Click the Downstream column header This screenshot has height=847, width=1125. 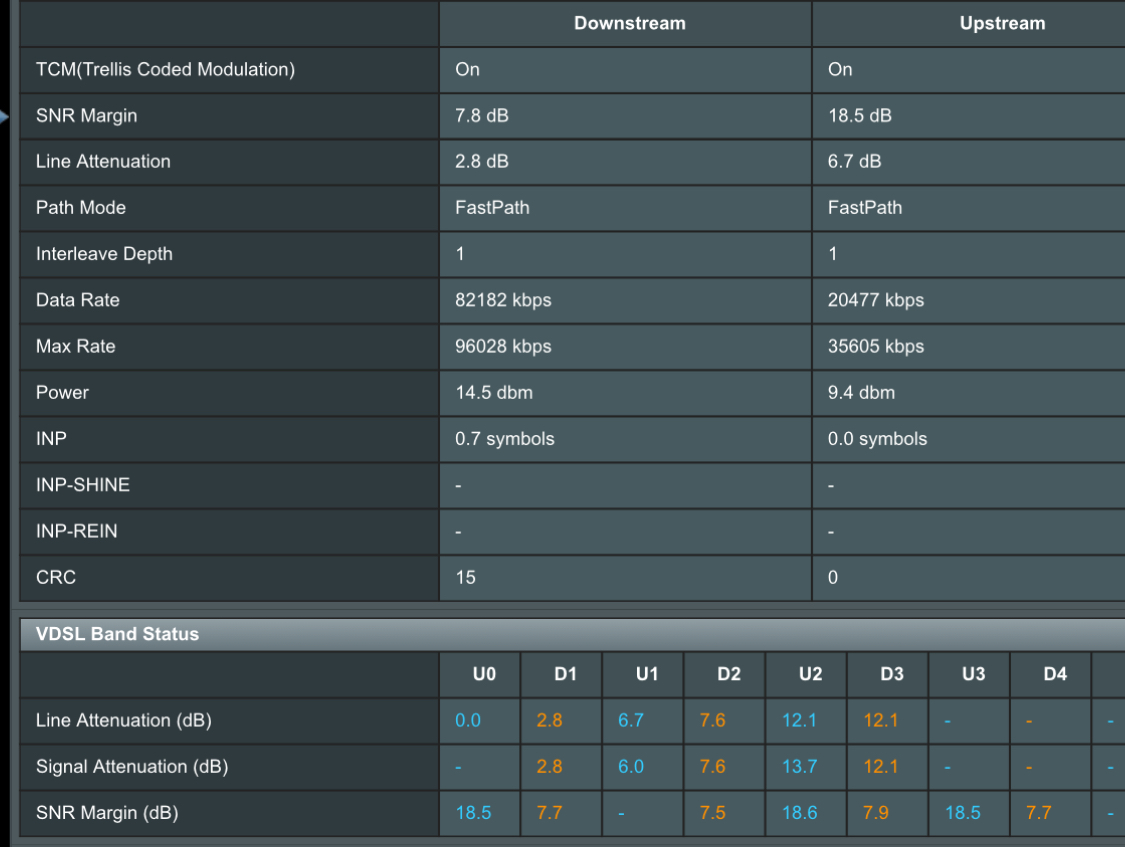tap(629, 24)
